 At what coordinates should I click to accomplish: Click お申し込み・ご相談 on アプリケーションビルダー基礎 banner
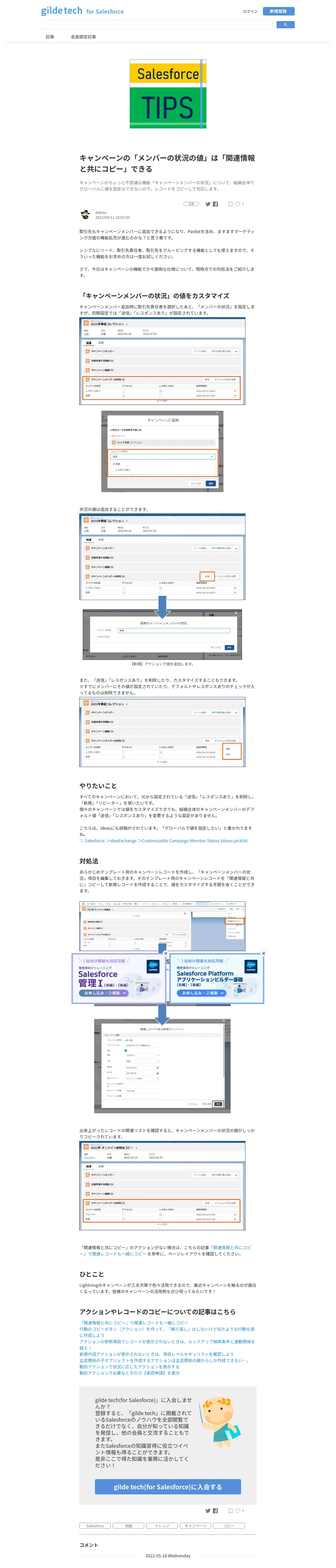pyautogui.click(x=201, y=993)
